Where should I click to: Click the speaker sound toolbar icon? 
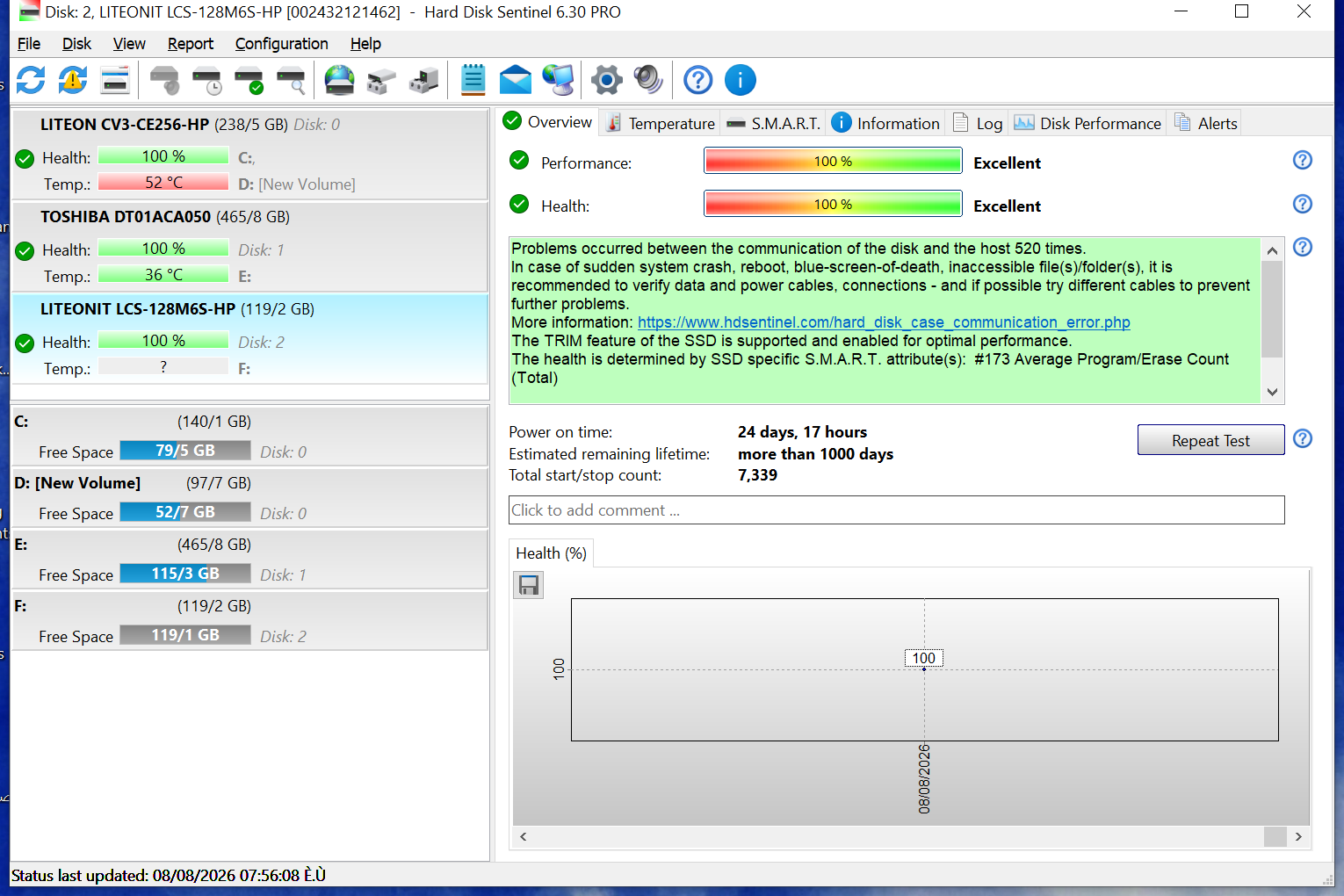(648, 80)
